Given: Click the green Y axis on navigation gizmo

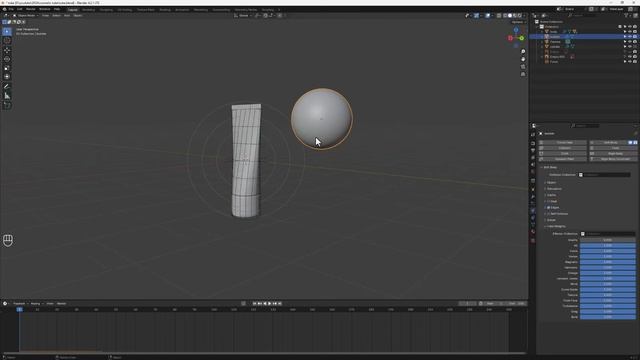Looking at the screenshot, I should (x=522, y=38).
